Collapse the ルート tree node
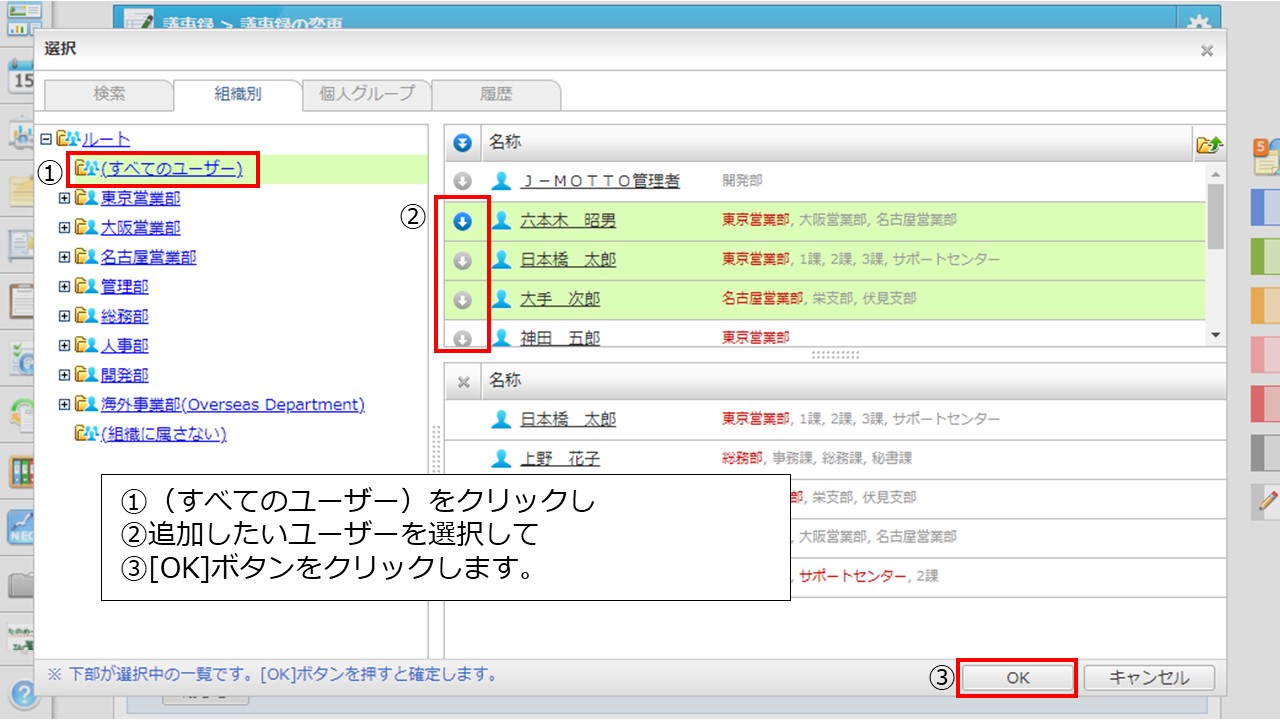1280x720 pixels. pos(45,139)
